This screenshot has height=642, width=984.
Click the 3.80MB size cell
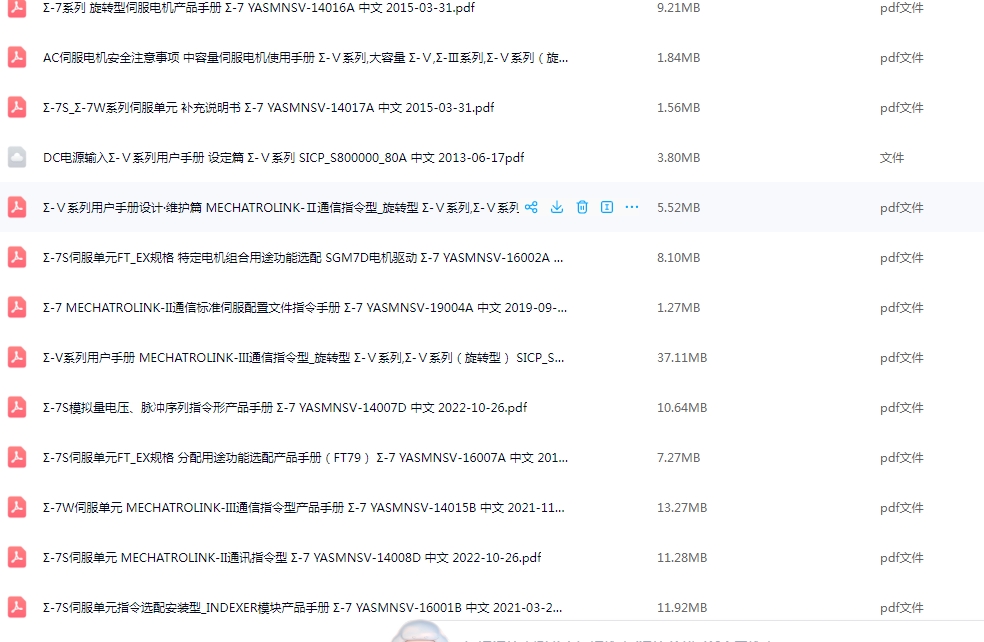(x=678, y=158)
